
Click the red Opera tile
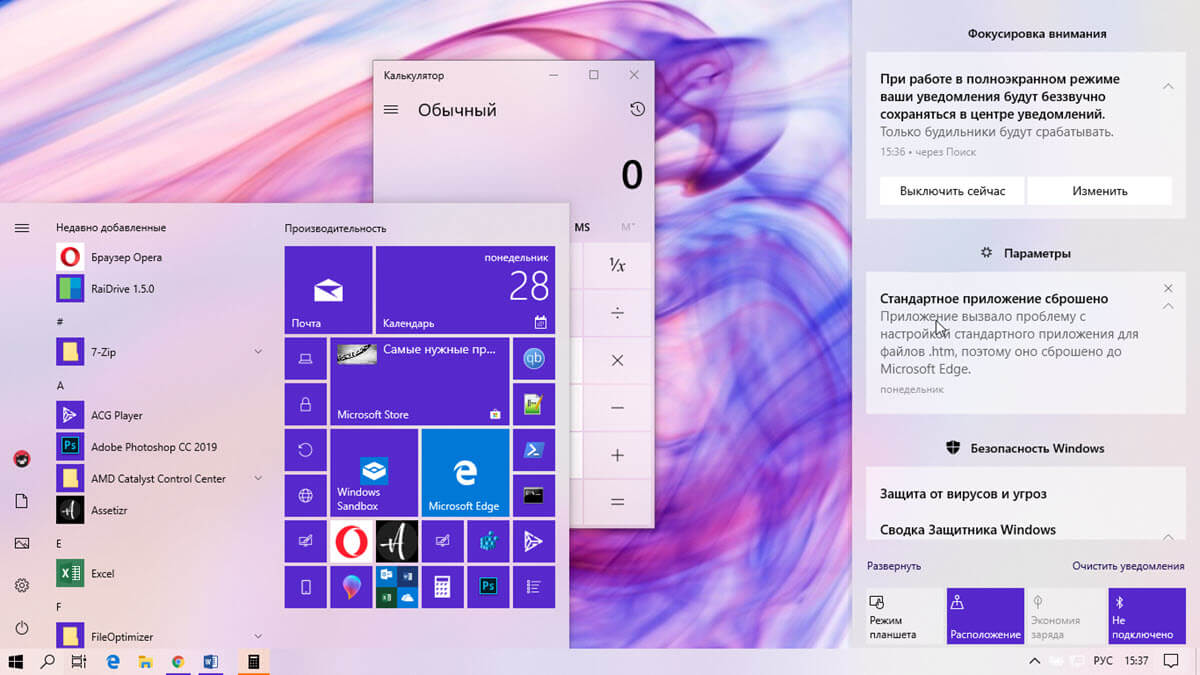click(x=351, y=541)
